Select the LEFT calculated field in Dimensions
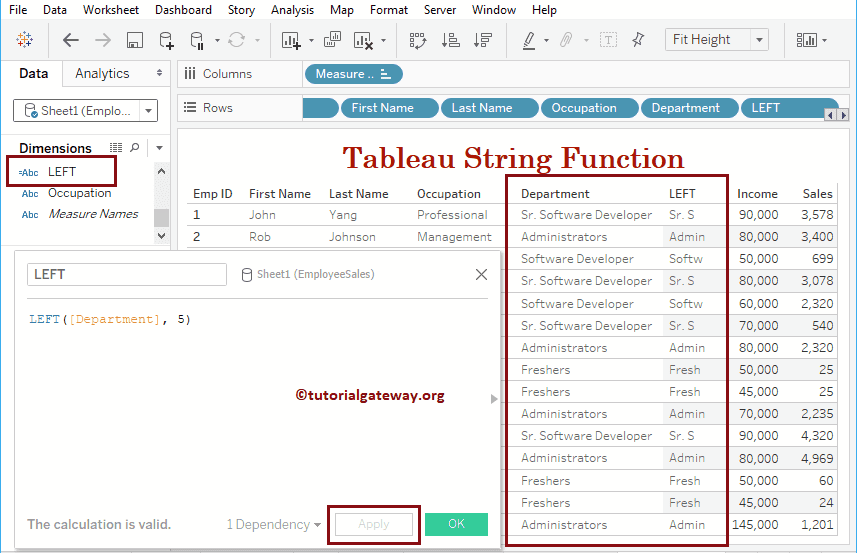The width and height of the screenshot is (857, 553). (61, 172)
